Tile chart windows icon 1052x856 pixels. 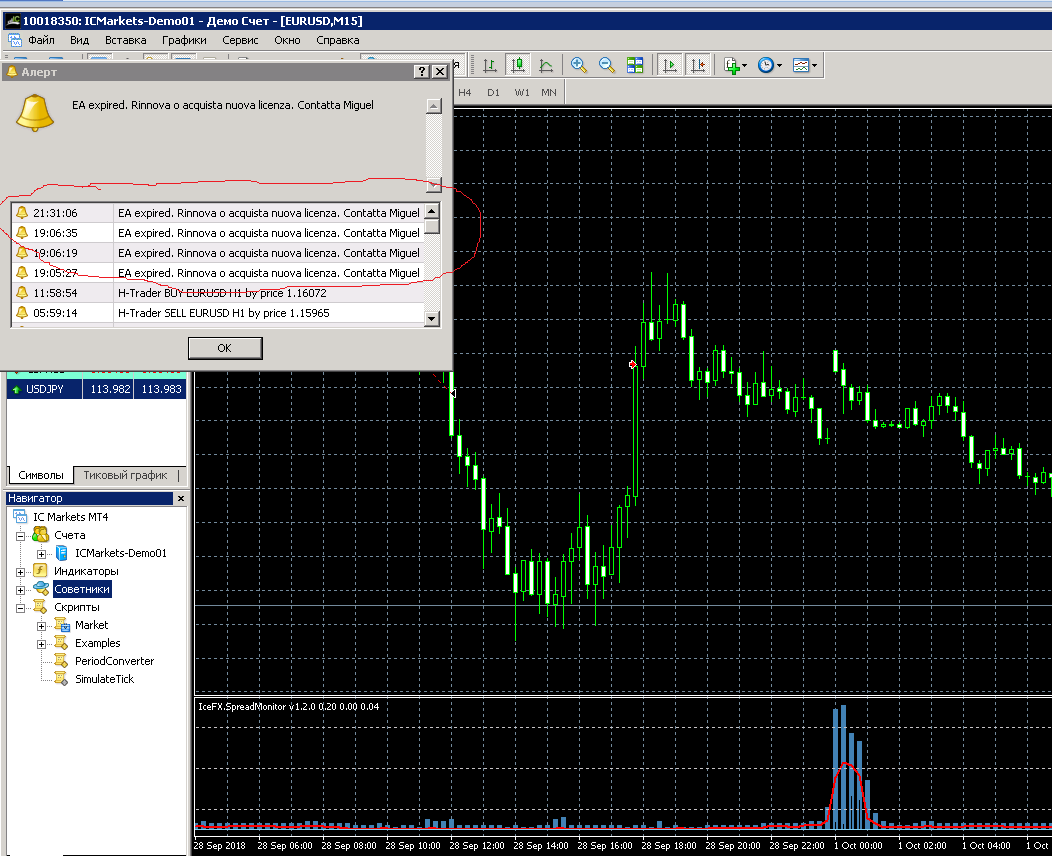(x=635, y=65)
